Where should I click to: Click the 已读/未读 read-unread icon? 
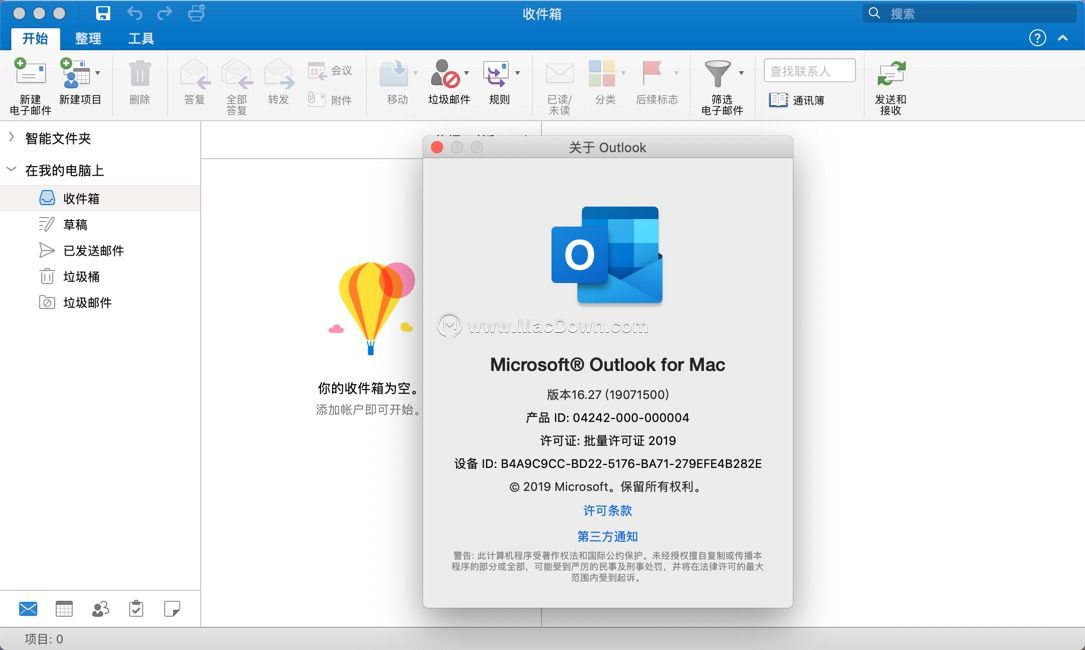point(559,73)
